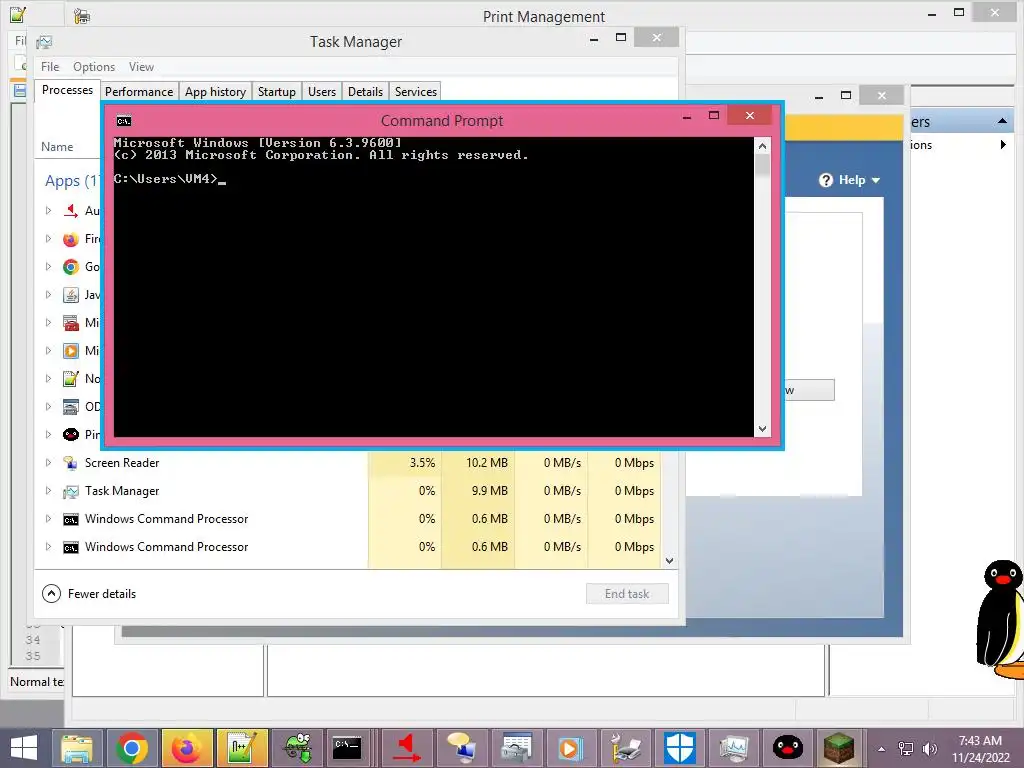Select the Task Manager process icon
Image resolution: width=1024 pixels, height=768 pixels.
(x=71, y=491)
